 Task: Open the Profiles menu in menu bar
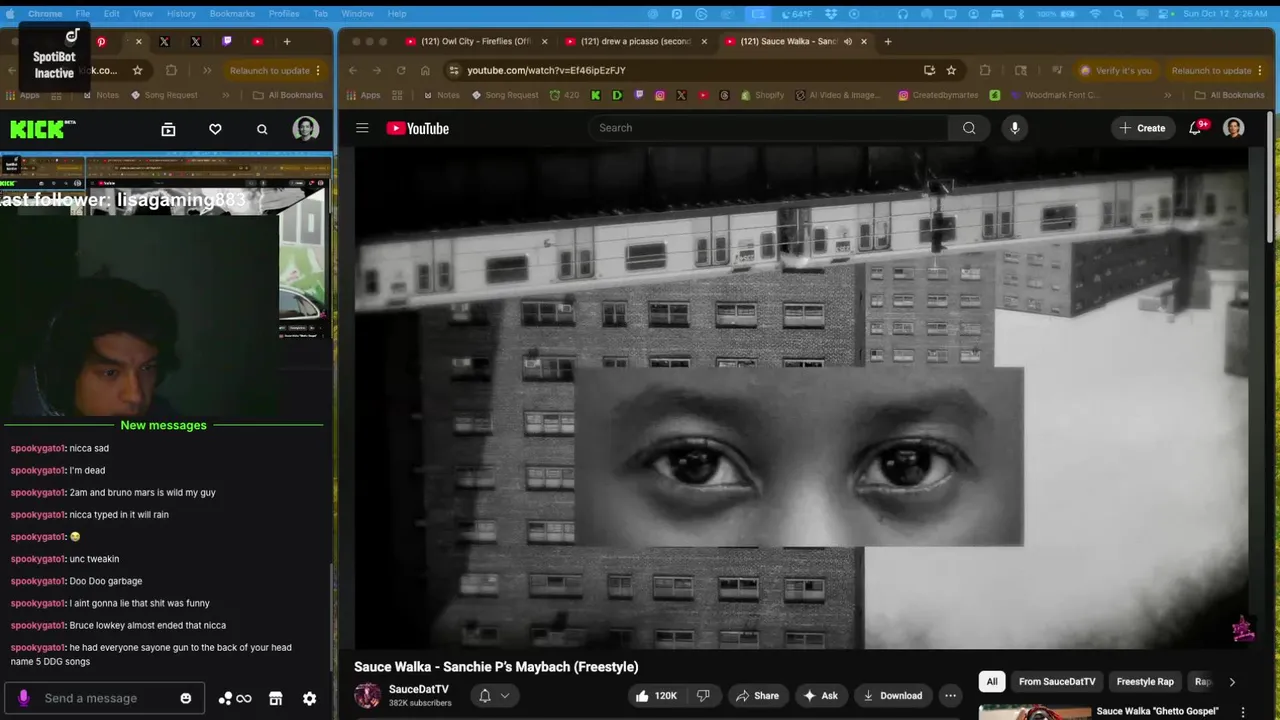coord(284,13)
